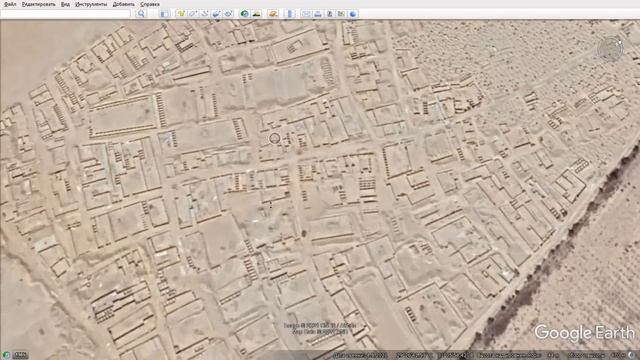Image resolution: width=640 pixels, height=360 pixels.
Task: Open the Инструменты menu
Action: [x=91, y=4]
